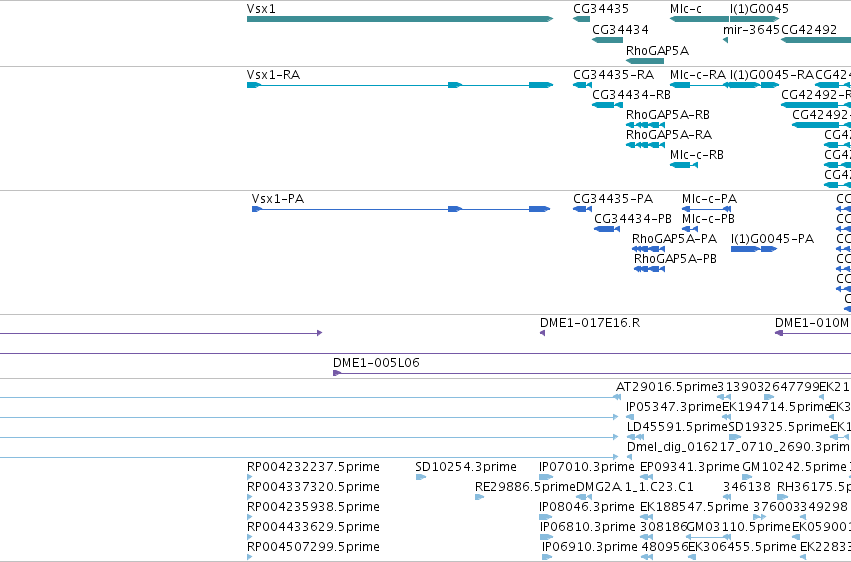
Task: Click the l(1)G0045-RA transcript label
Action: [x=772, y=75]
